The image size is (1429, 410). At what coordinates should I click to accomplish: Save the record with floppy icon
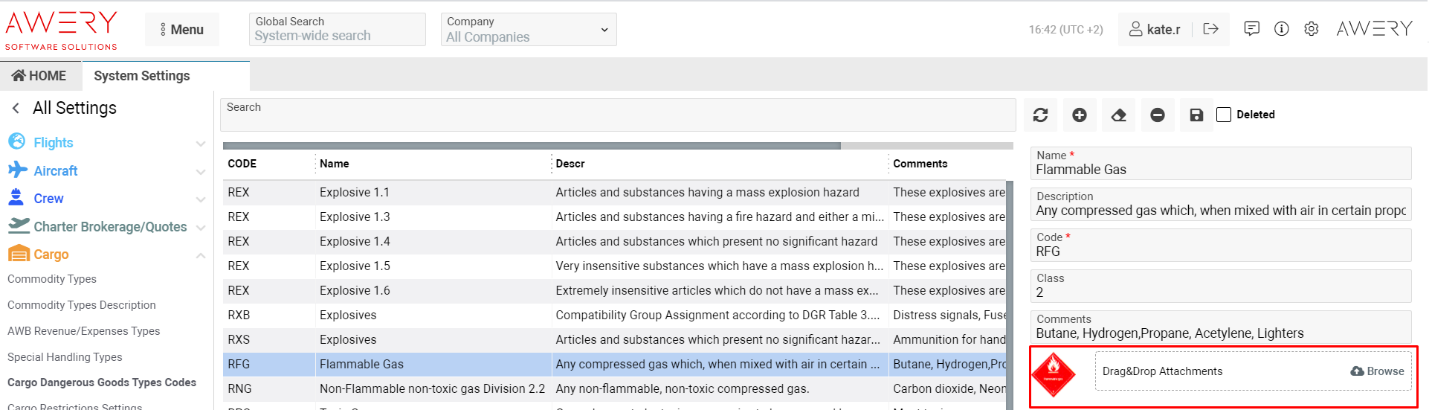tap(1196, 115)
